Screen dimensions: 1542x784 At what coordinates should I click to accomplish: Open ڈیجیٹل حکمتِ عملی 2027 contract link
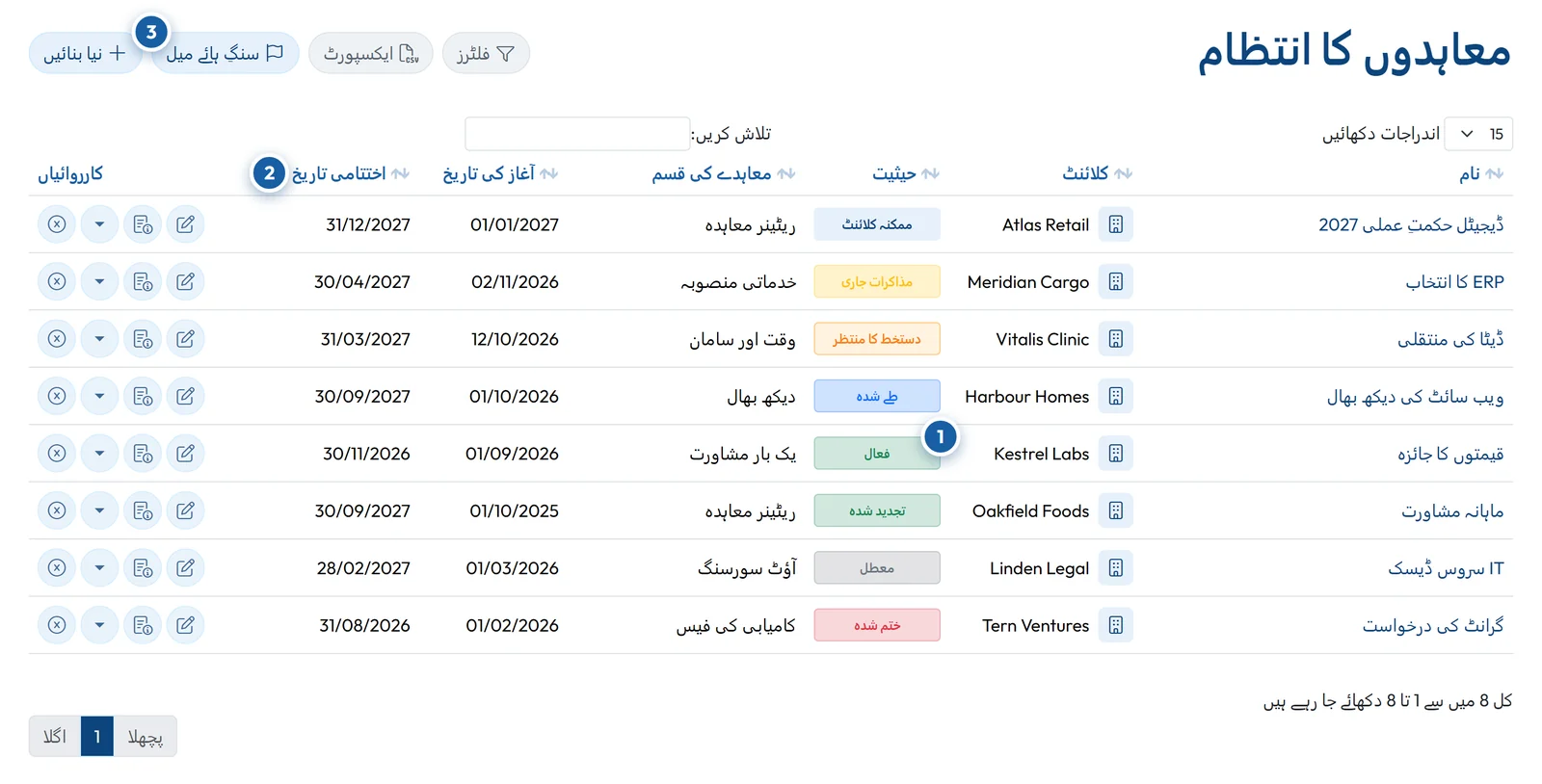(x=1411, y=224)
